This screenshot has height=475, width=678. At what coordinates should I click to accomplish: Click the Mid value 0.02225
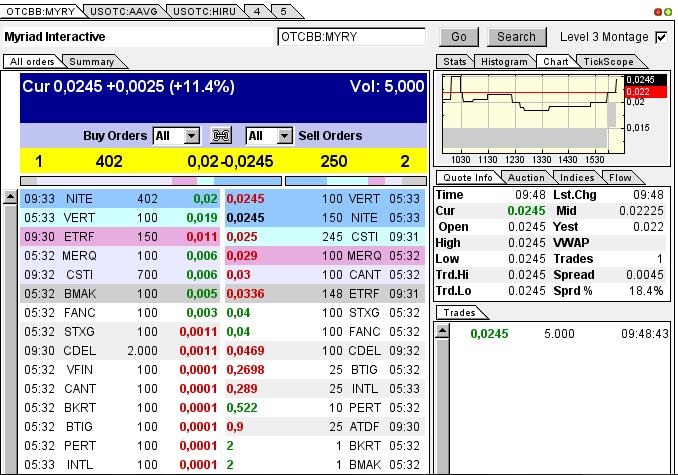(x=641, y=211)
